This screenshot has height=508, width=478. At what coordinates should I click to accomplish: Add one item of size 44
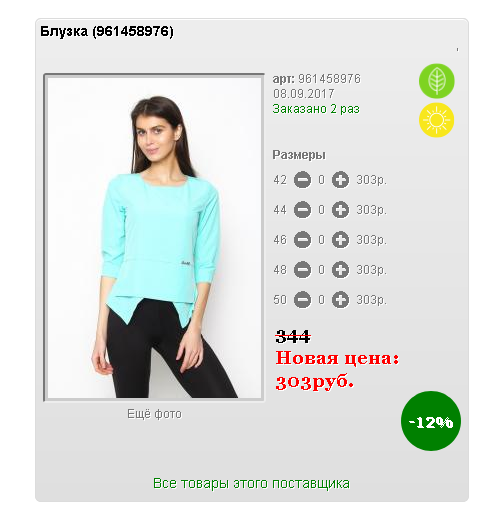[x=340, y=210]
